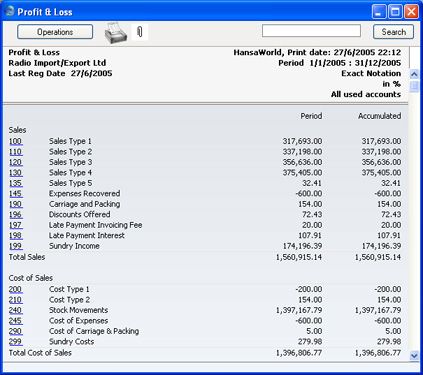Close the Profit & Loss window
423x375 pixels.
411,12
